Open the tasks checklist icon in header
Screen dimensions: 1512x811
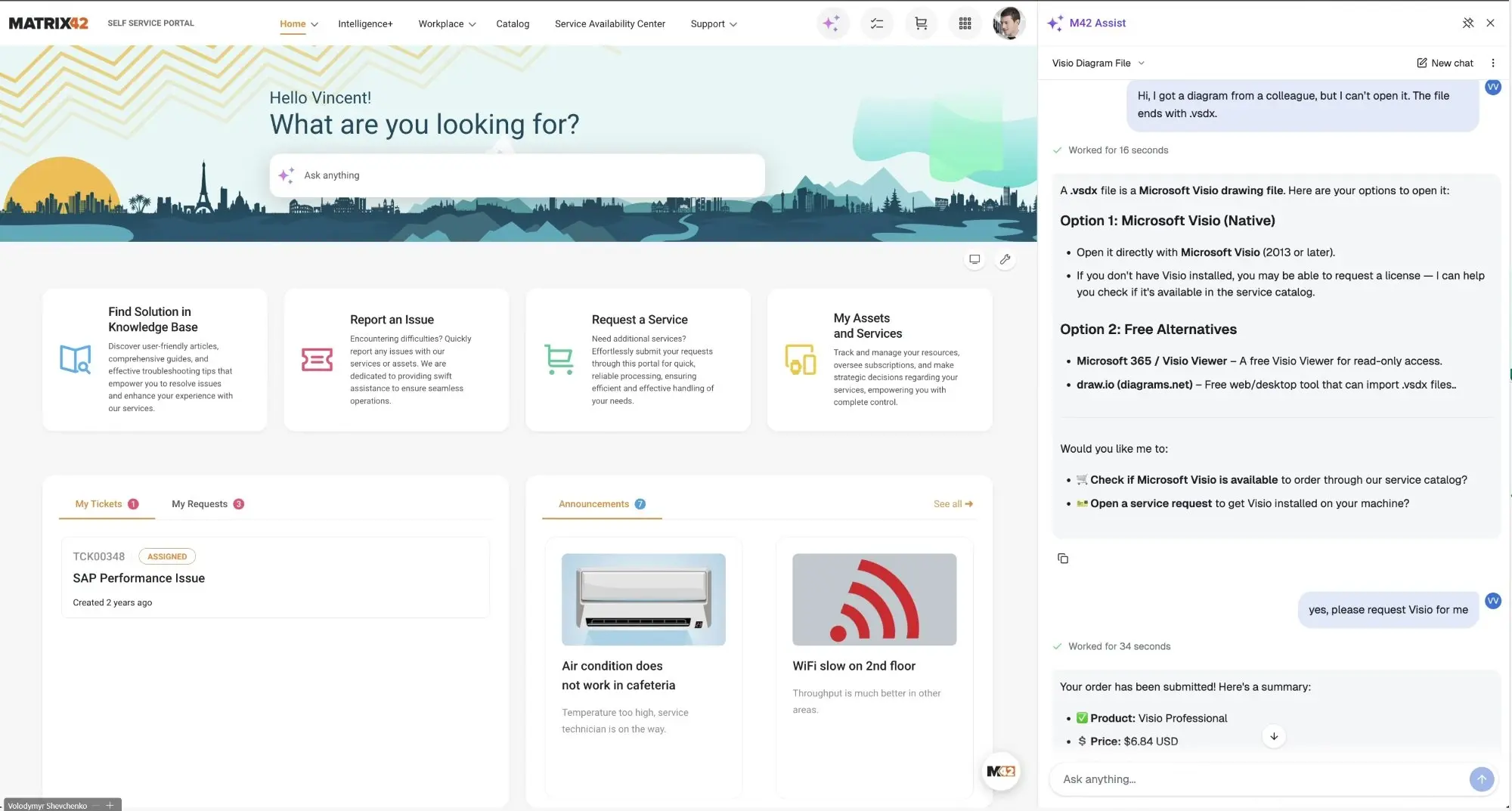[x=877, y=23]
